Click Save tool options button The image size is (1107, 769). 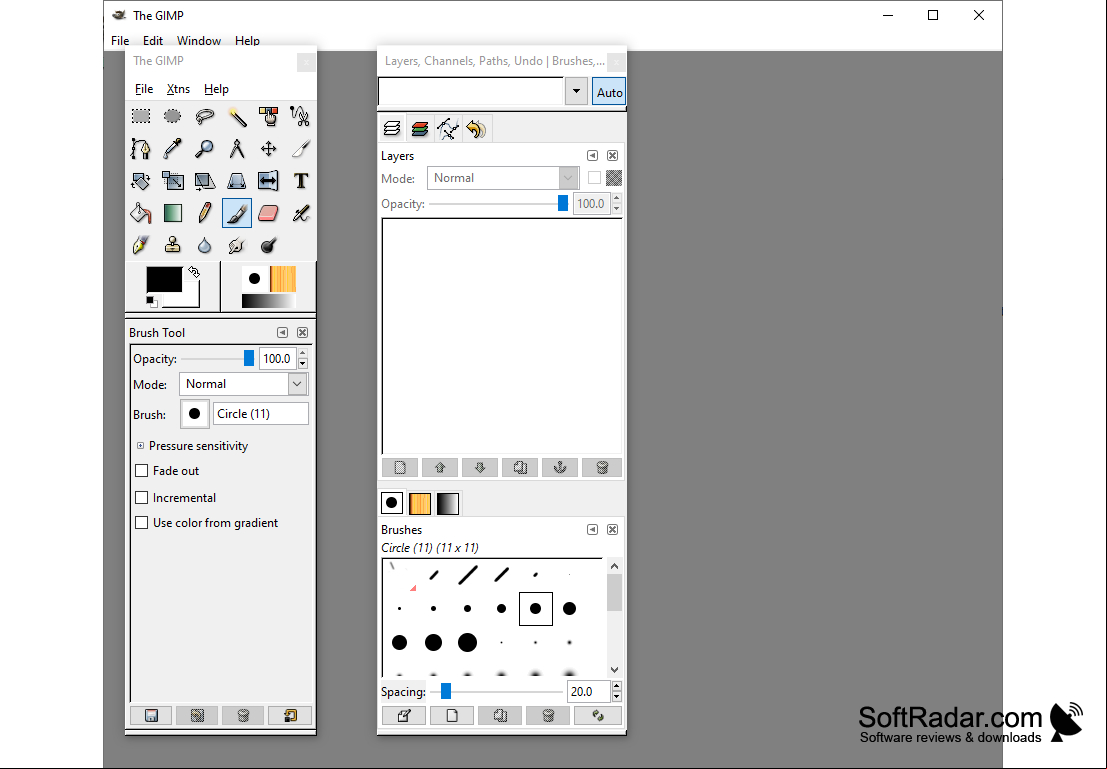(151, 715)
